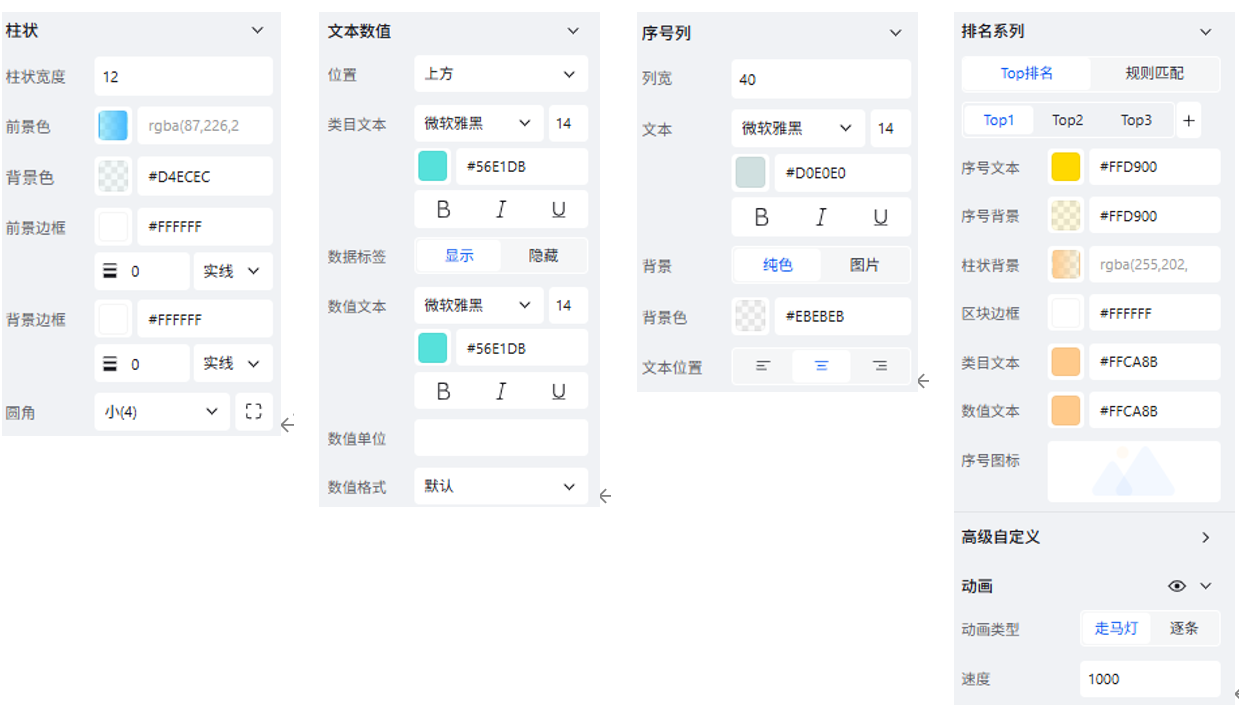Click bold icon under 数值文本 font
Image resolution: width=1239 pixels, height=711 pixels.
click(443, 392)
